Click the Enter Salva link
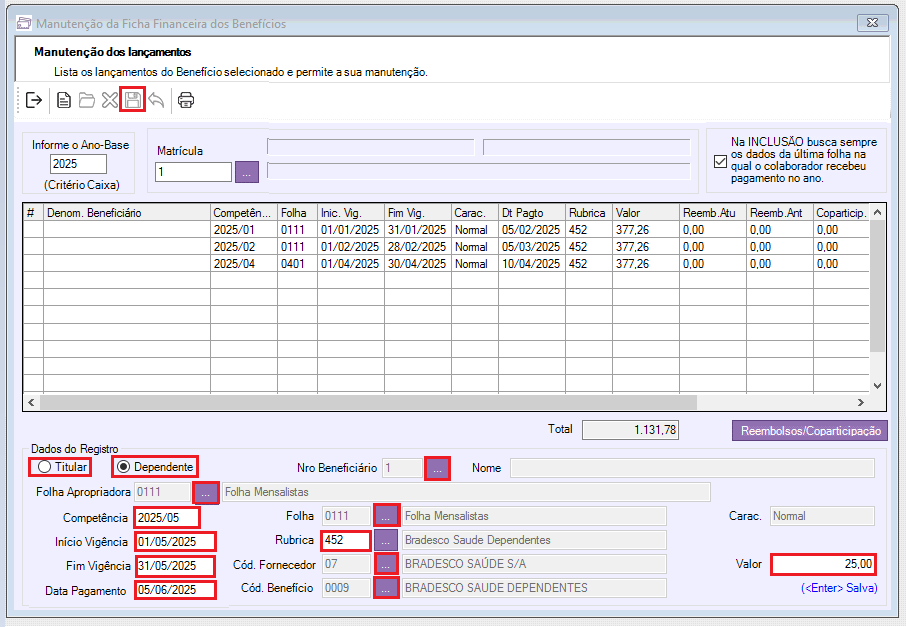 [840, 588]
